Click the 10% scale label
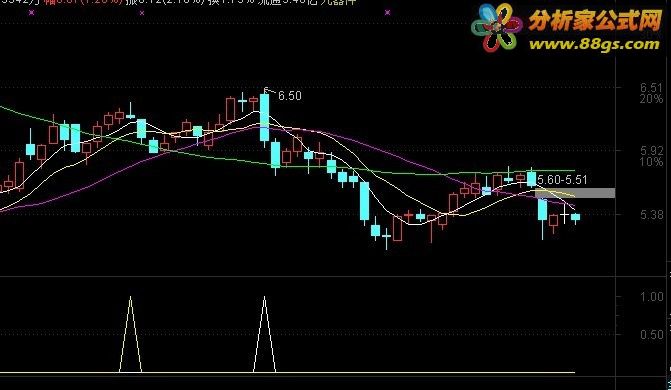This screenshot has height=390, width=671. [x=651, y=162]
